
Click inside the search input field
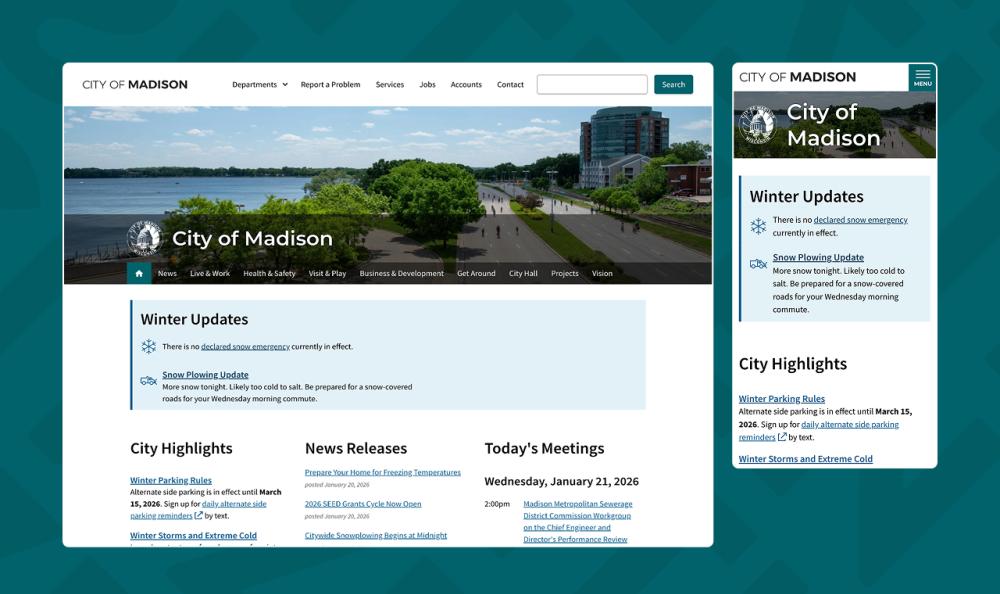click(590, 84)
